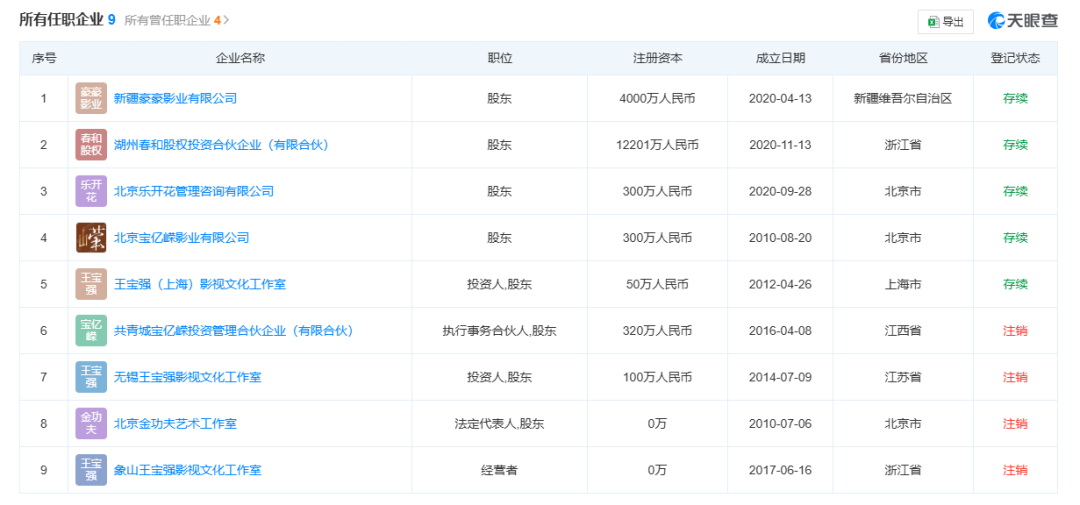
Task: Click the 成立日期 column header
Action: tap(780, 58)
